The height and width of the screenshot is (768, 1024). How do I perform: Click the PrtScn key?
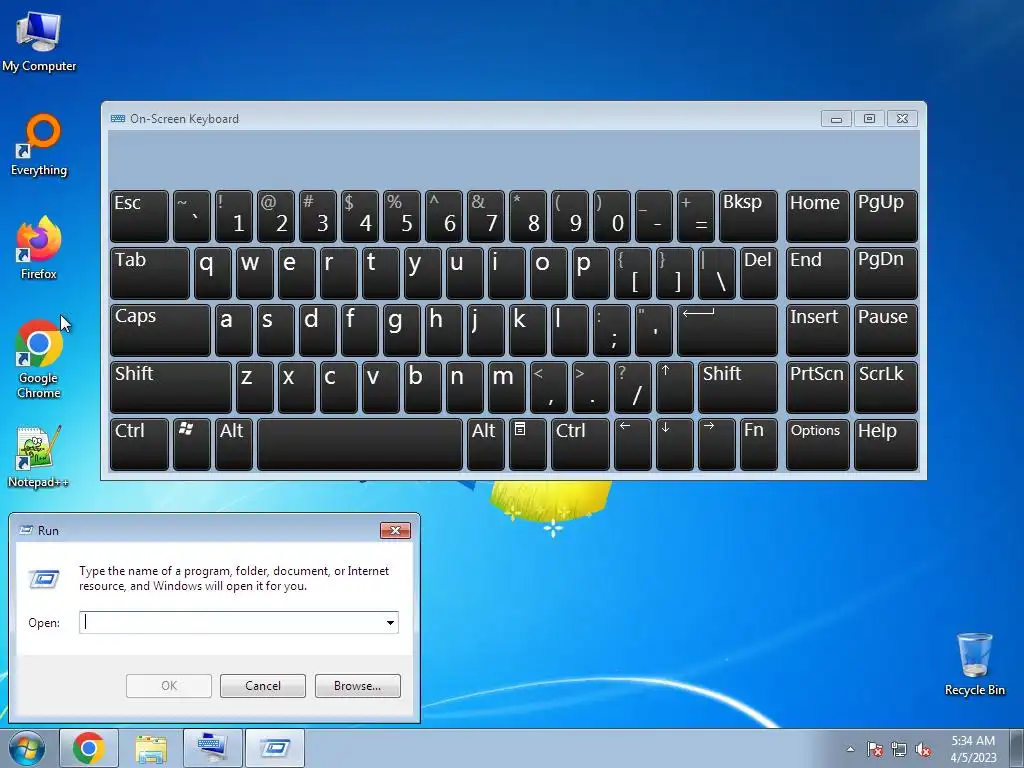click(x=818, y=388)
